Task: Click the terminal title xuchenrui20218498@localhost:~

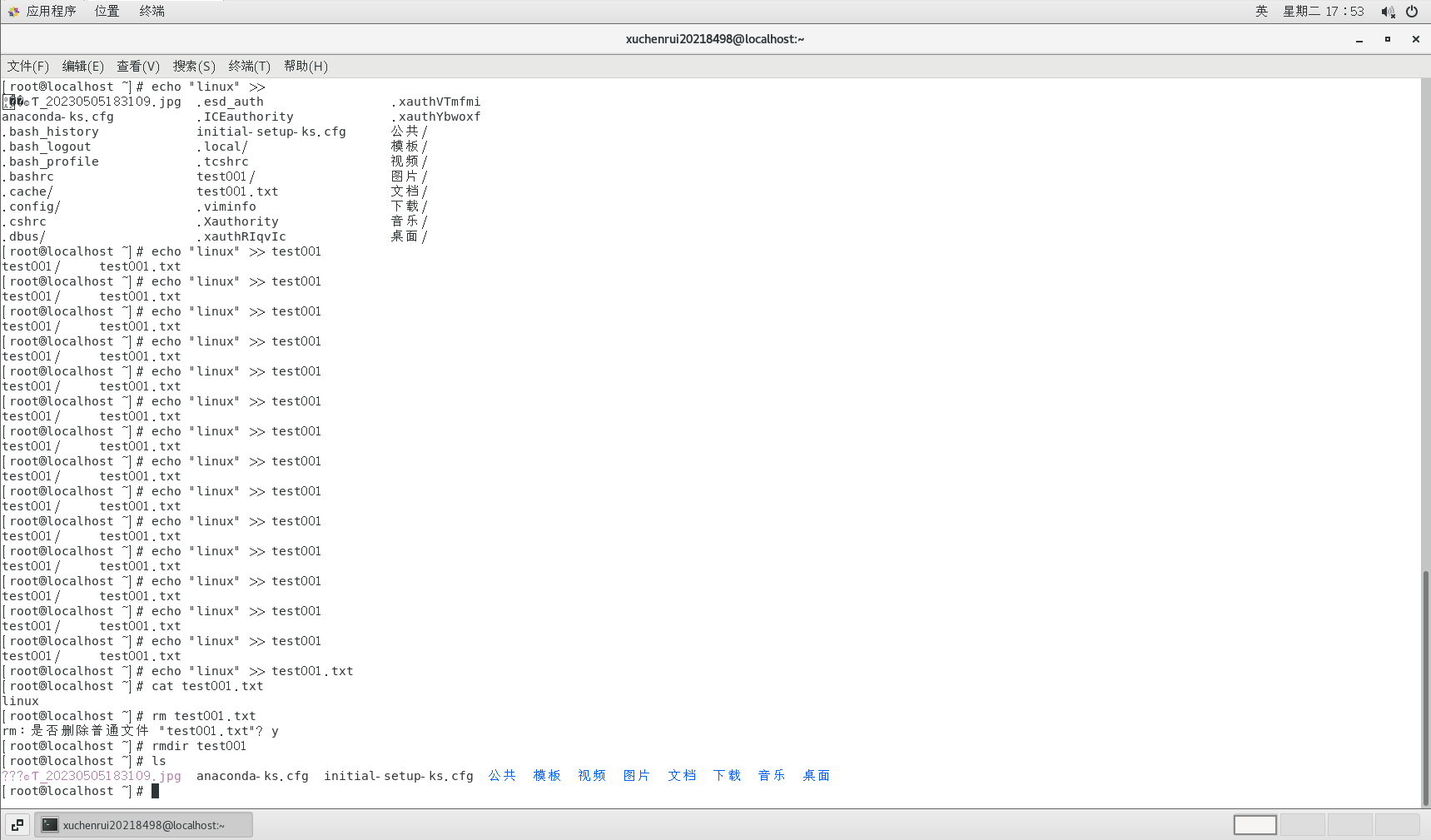Action: pos(715,39)
